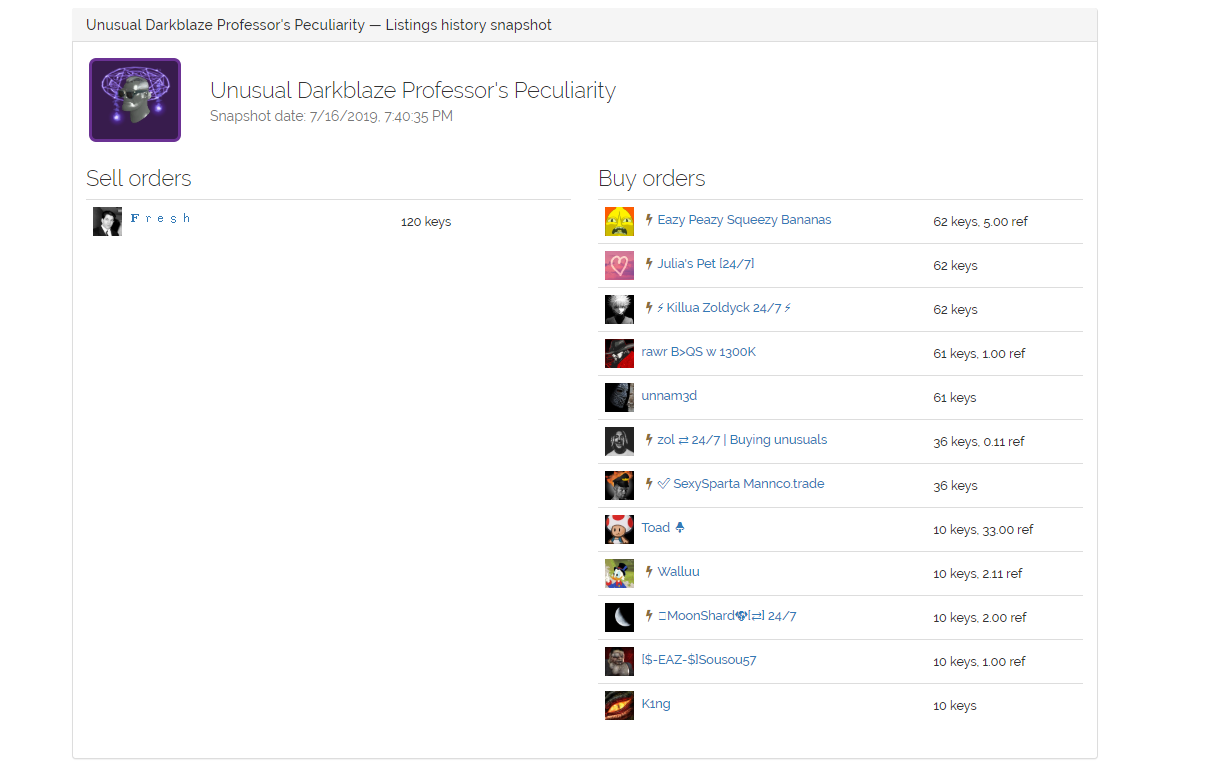Image resolution: width=1208 pixels, height=780 pixels.
Task: Click Fresh seller's avatar
Action: coord(107,222)
